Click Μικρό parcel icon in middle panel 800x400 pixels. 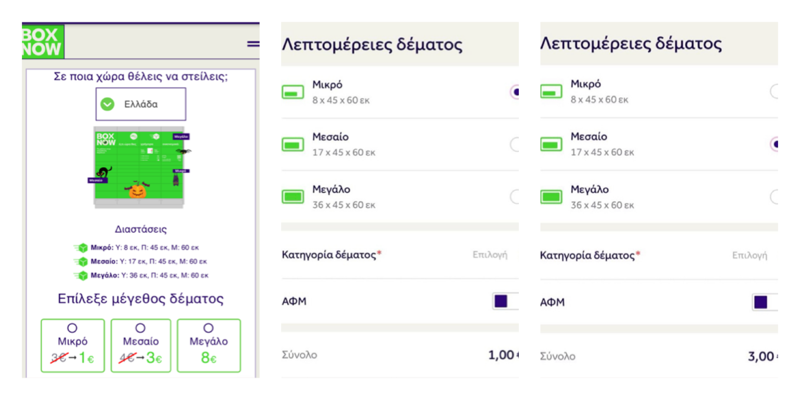point(293,92)
